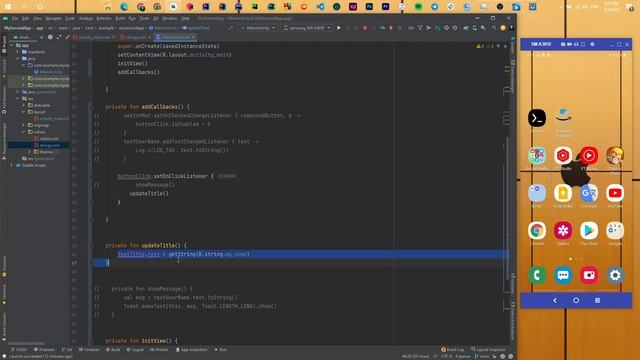640x360 pixels.
Task: Open the YT Music app on phone mirror
Action: click(x=589, y=156)
